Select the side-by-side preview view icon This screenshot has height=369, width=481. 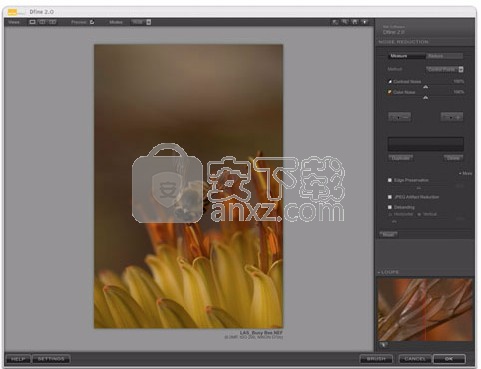(x=53, y=22)
